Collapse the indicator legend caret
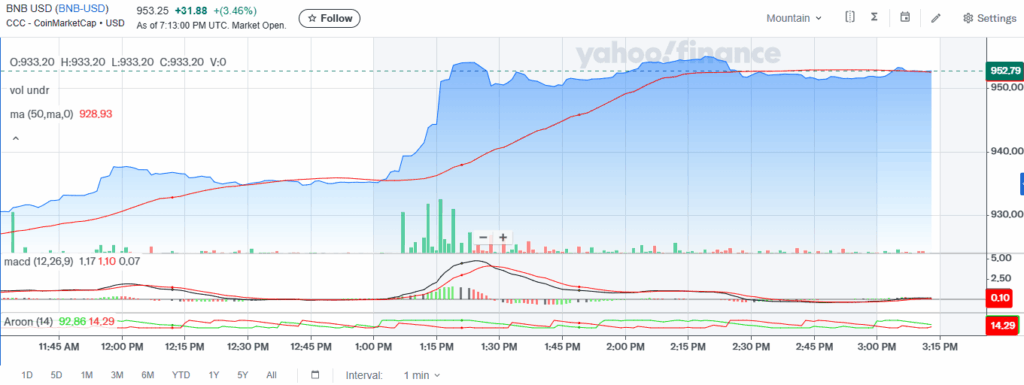The height and width of the screenshot is (385, 1024). [x=16, y=138]
